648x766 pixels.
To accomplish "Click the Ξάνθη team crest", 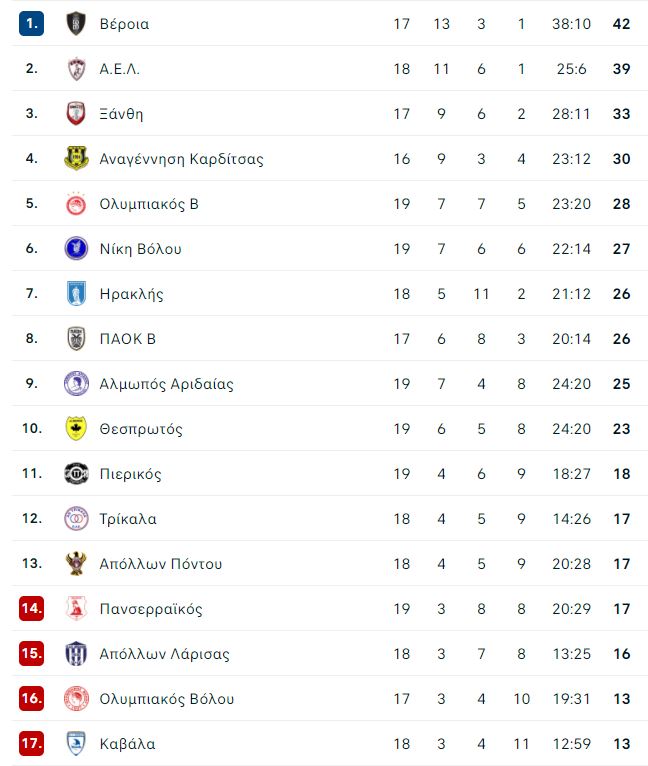I will coord(76,113).
